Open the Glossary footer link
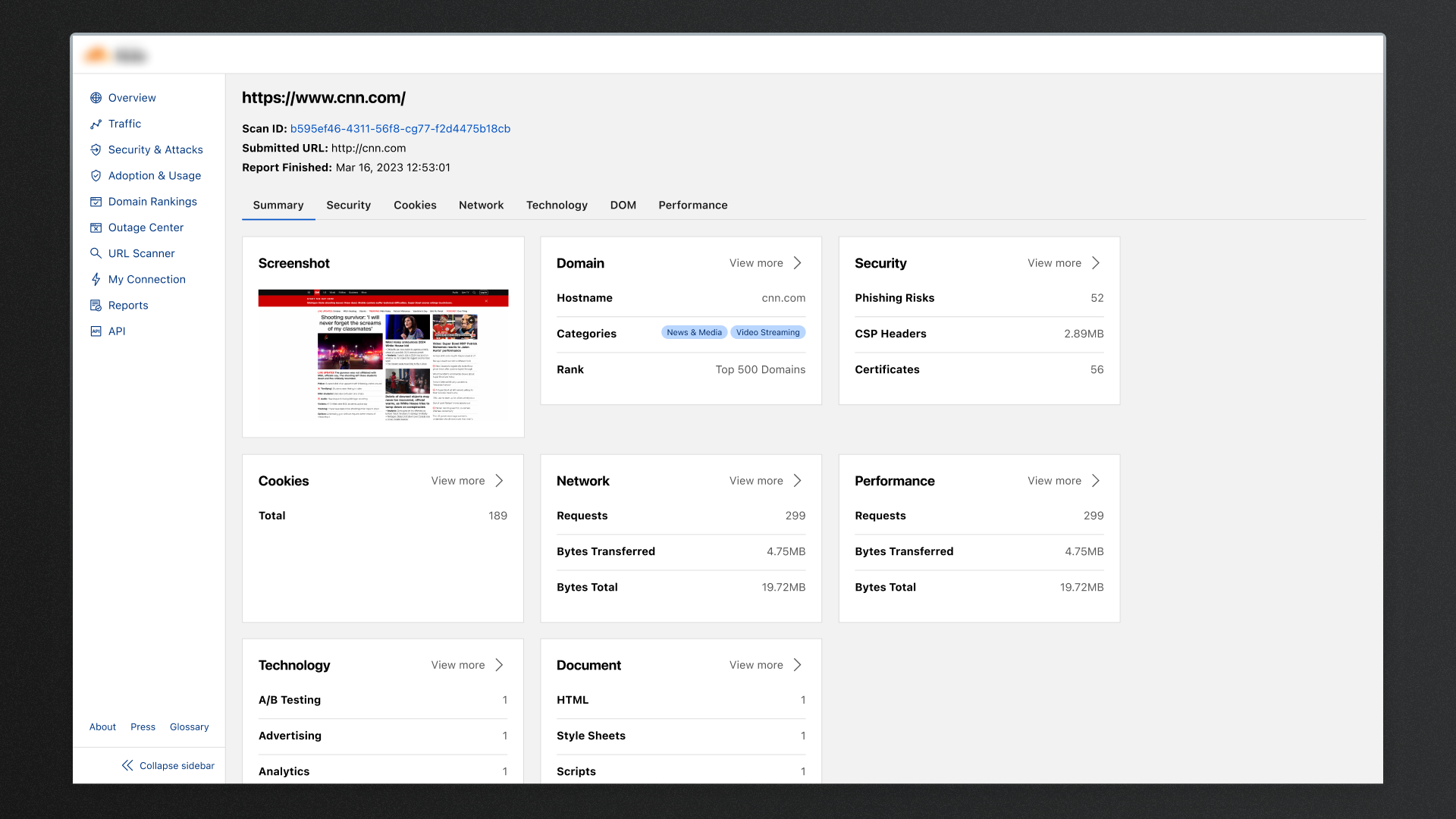This screenshot has height=819, width=1456. [x=189, y=726]
